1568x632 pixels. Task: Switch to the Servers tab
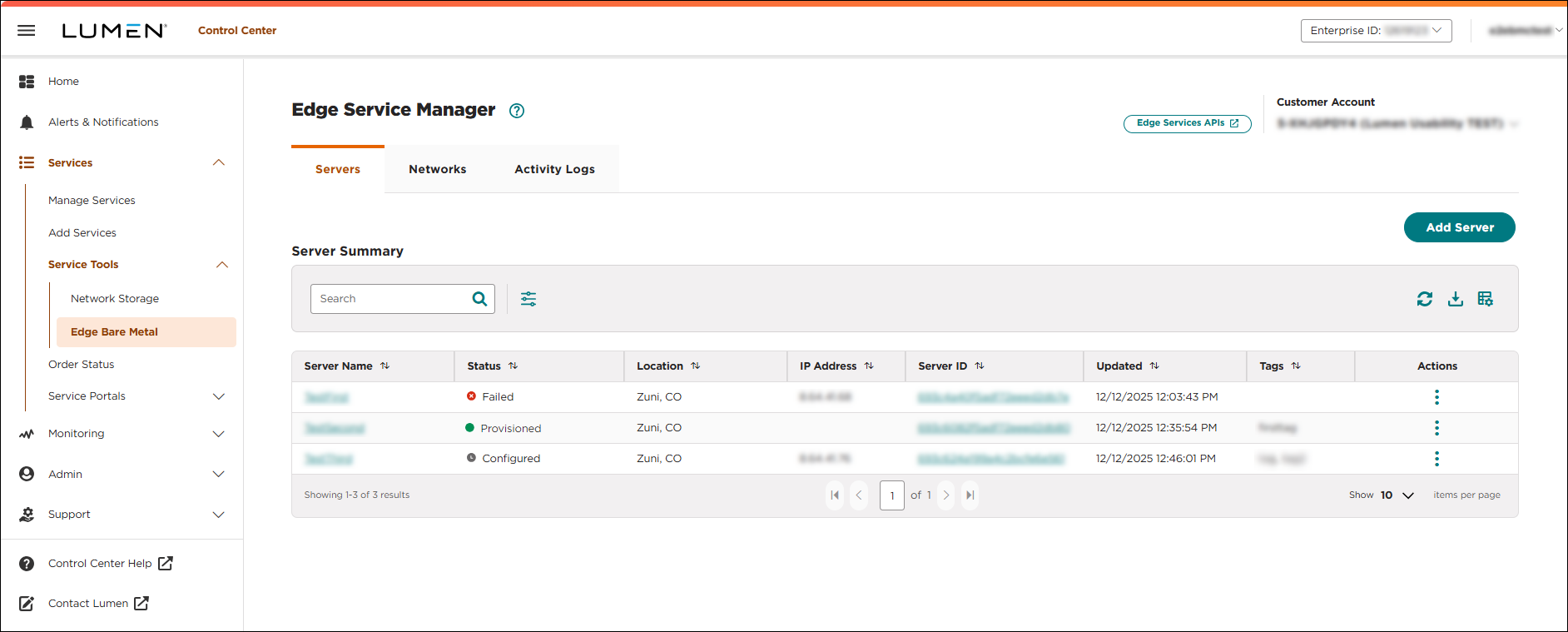tap(338, 170)
